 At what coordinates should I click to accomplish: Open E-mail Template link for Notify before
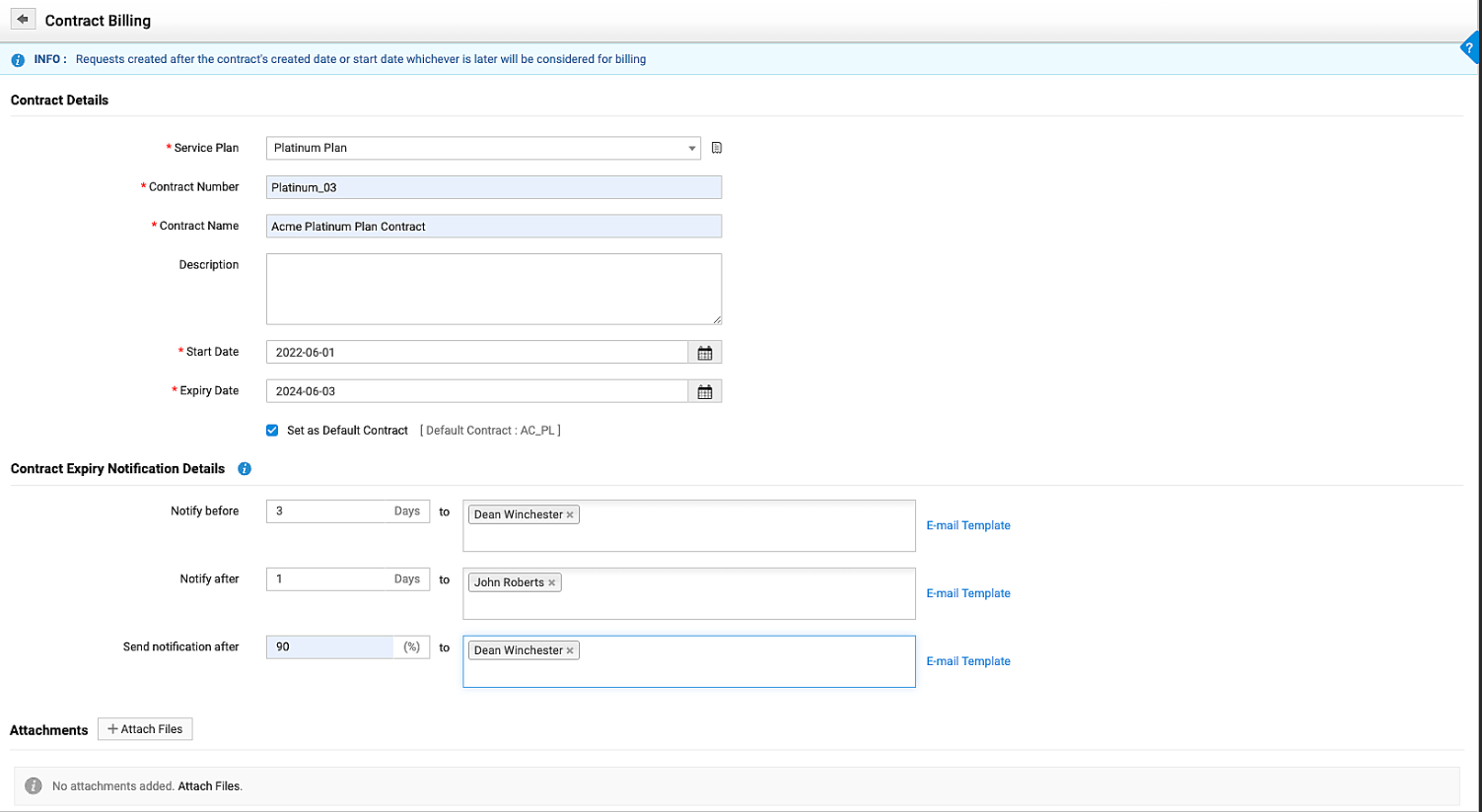967,525
